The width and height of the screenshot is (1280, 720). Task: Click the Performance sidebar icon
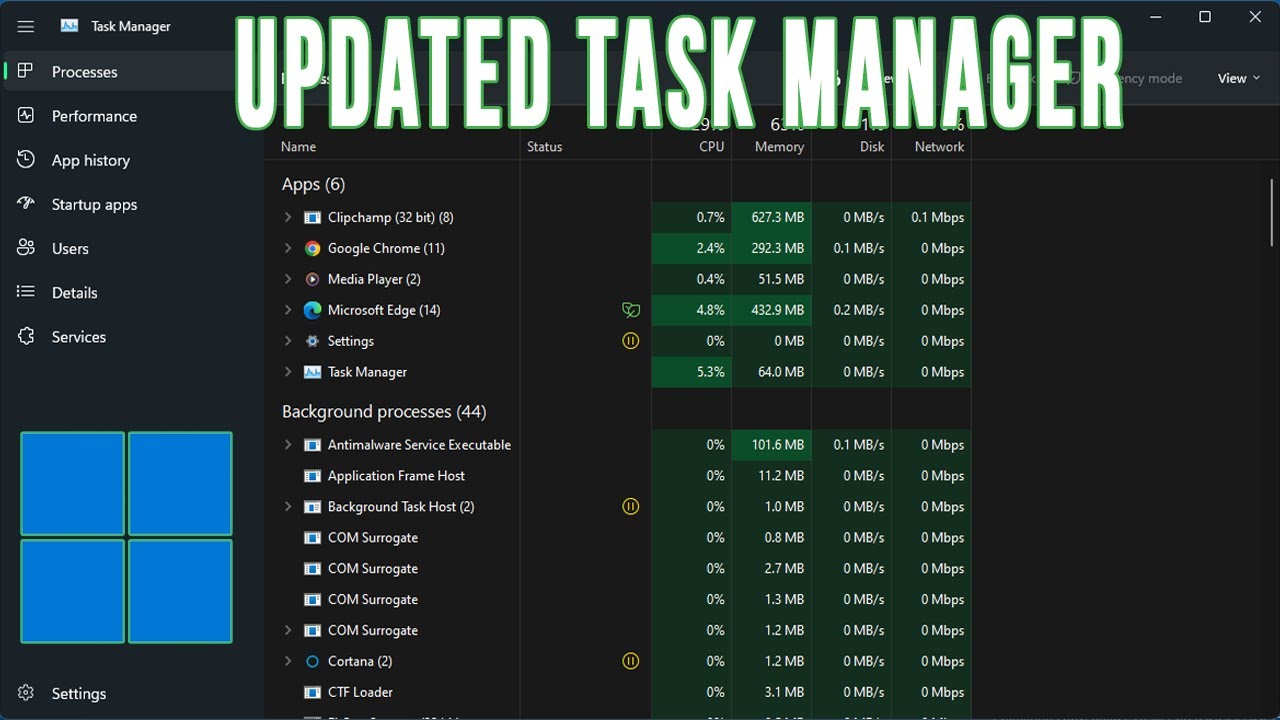pyautogui.click(x=26, y=115)
